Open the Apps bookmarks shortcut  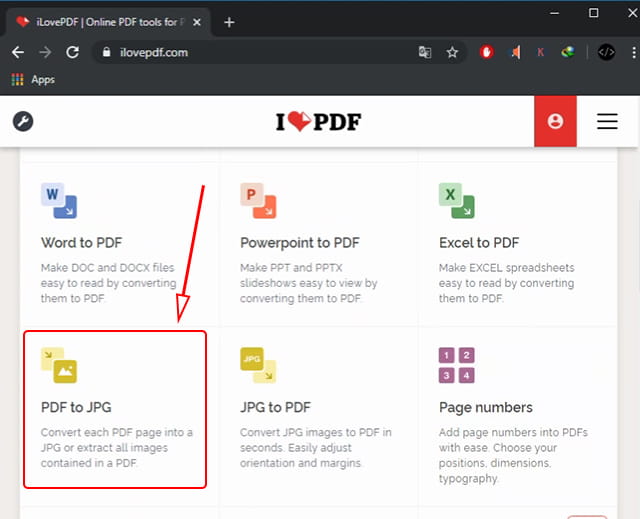(33, 80)
